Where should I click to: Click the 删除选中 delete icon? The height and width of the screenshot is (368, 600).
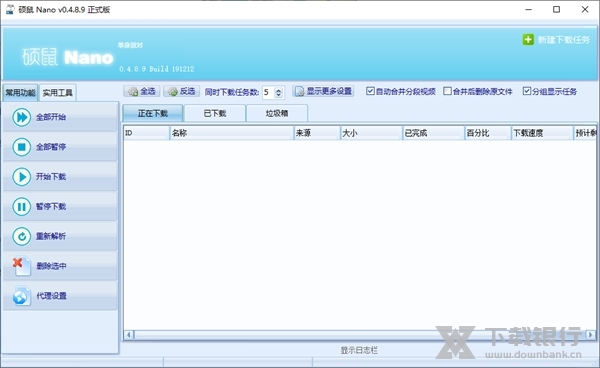[x=21, y=266]
